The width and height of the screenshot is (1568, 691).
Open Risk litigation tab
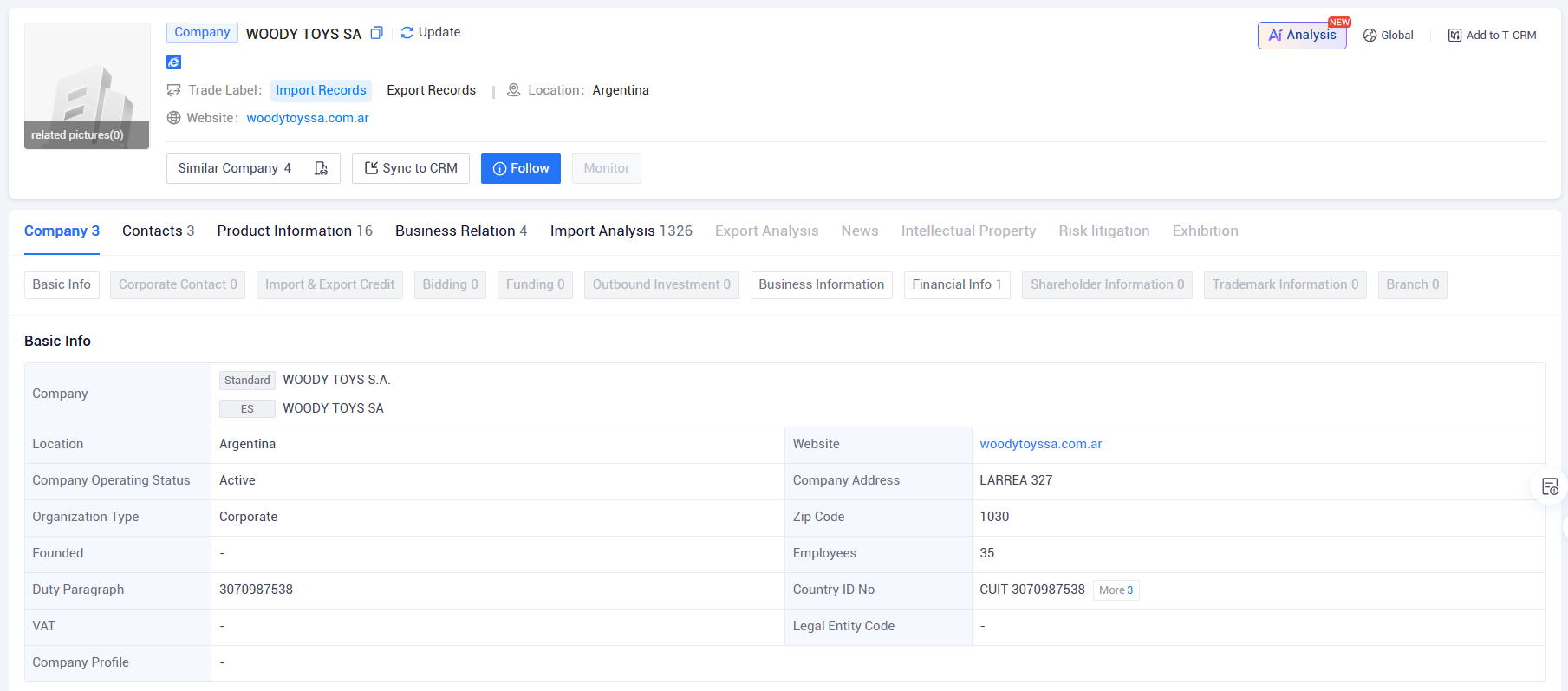click(x=1104, y=231)
